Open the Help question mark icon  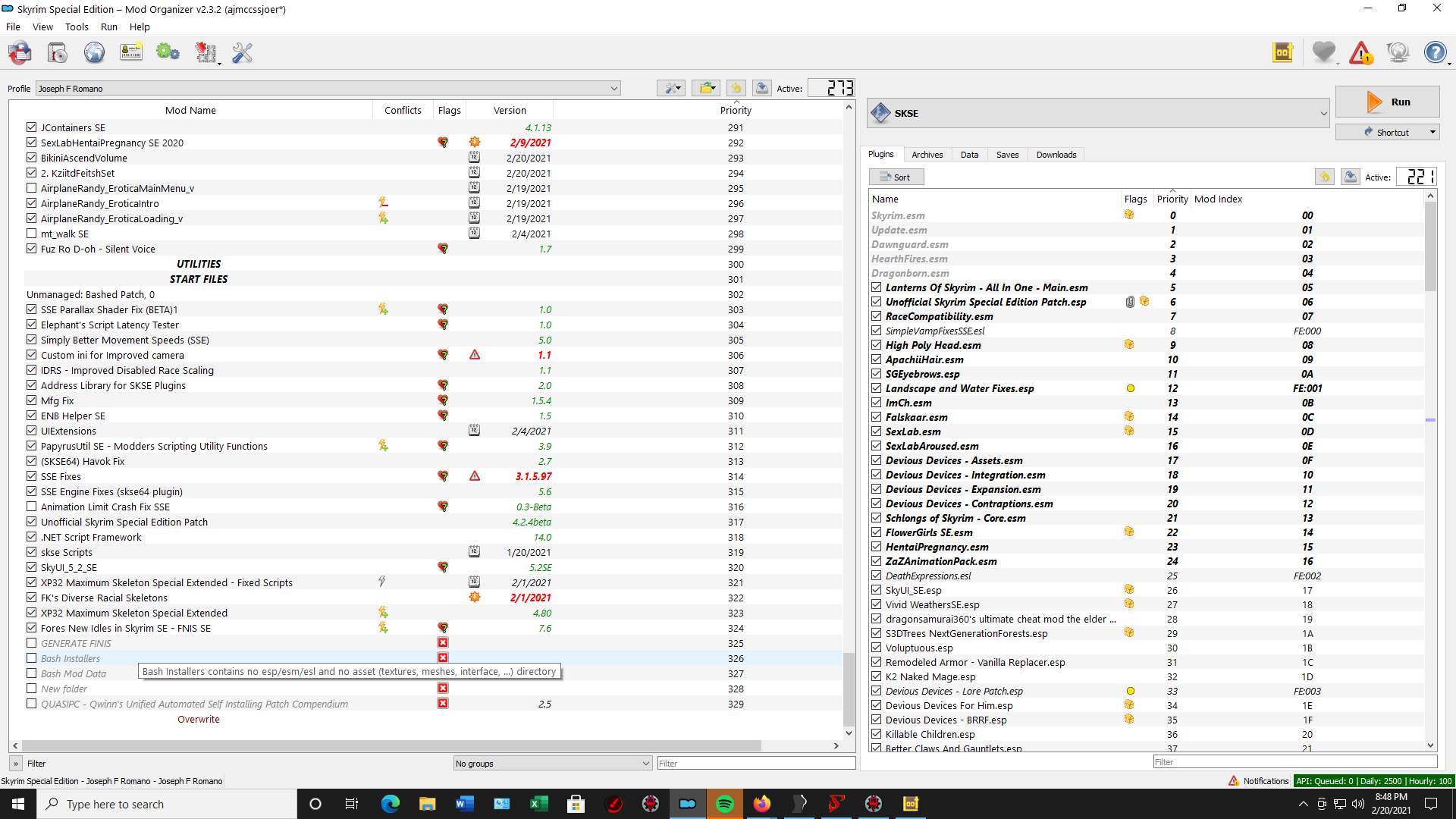(x=1435, y=52)
